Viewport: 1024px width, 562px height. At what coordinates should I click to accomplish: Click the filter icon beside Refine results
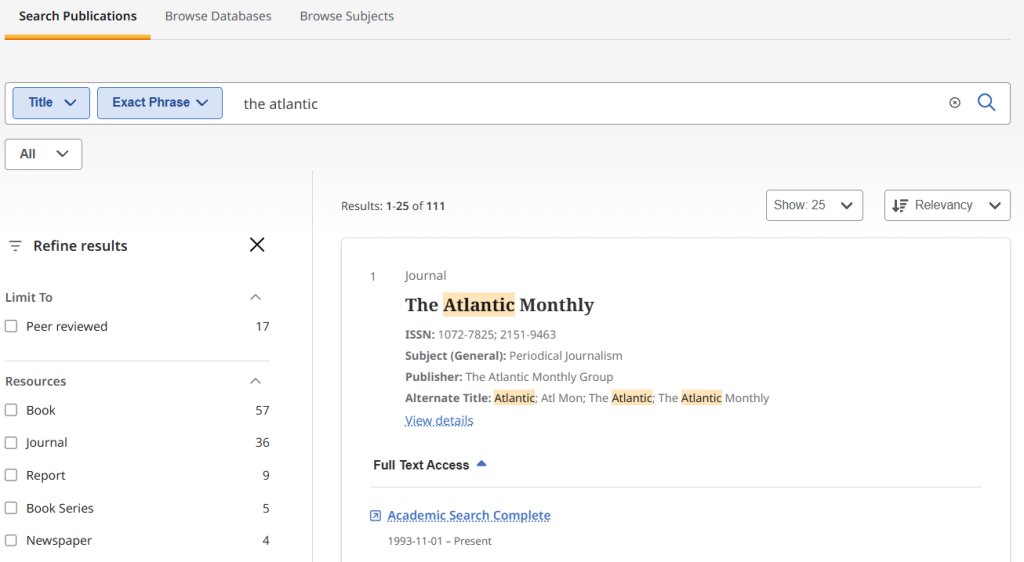(15, 246)
